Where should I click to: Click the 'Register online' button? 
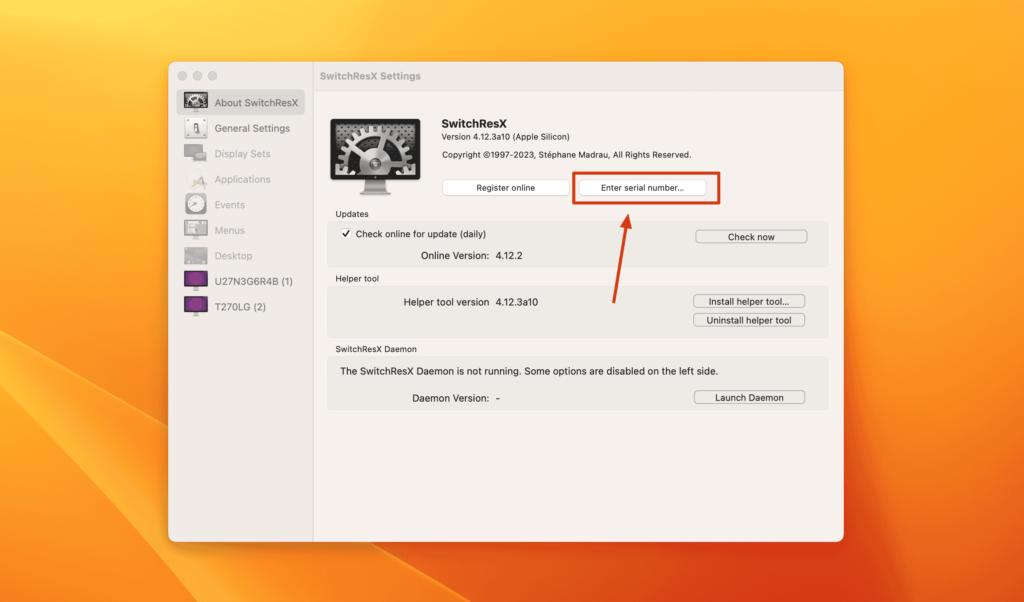(x=504, y=187)
